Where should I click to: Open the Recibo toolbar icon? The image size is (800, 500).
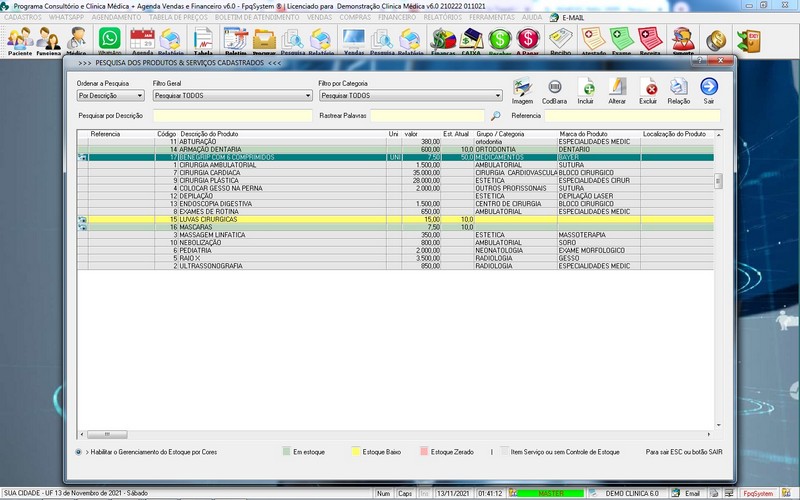560,40
